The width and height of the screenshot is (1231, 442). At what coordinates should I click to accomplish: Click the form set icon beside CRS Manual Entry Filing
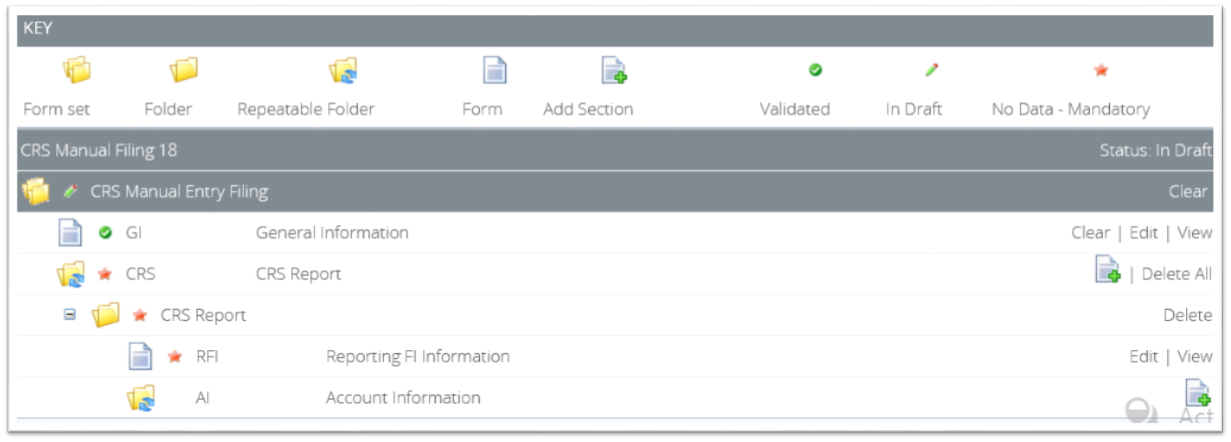coord(35,191)
